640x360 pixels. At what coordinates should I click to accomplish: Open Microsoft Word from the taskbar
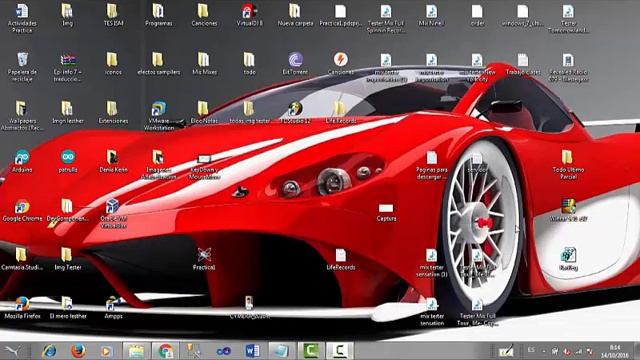tap(252, 351)
